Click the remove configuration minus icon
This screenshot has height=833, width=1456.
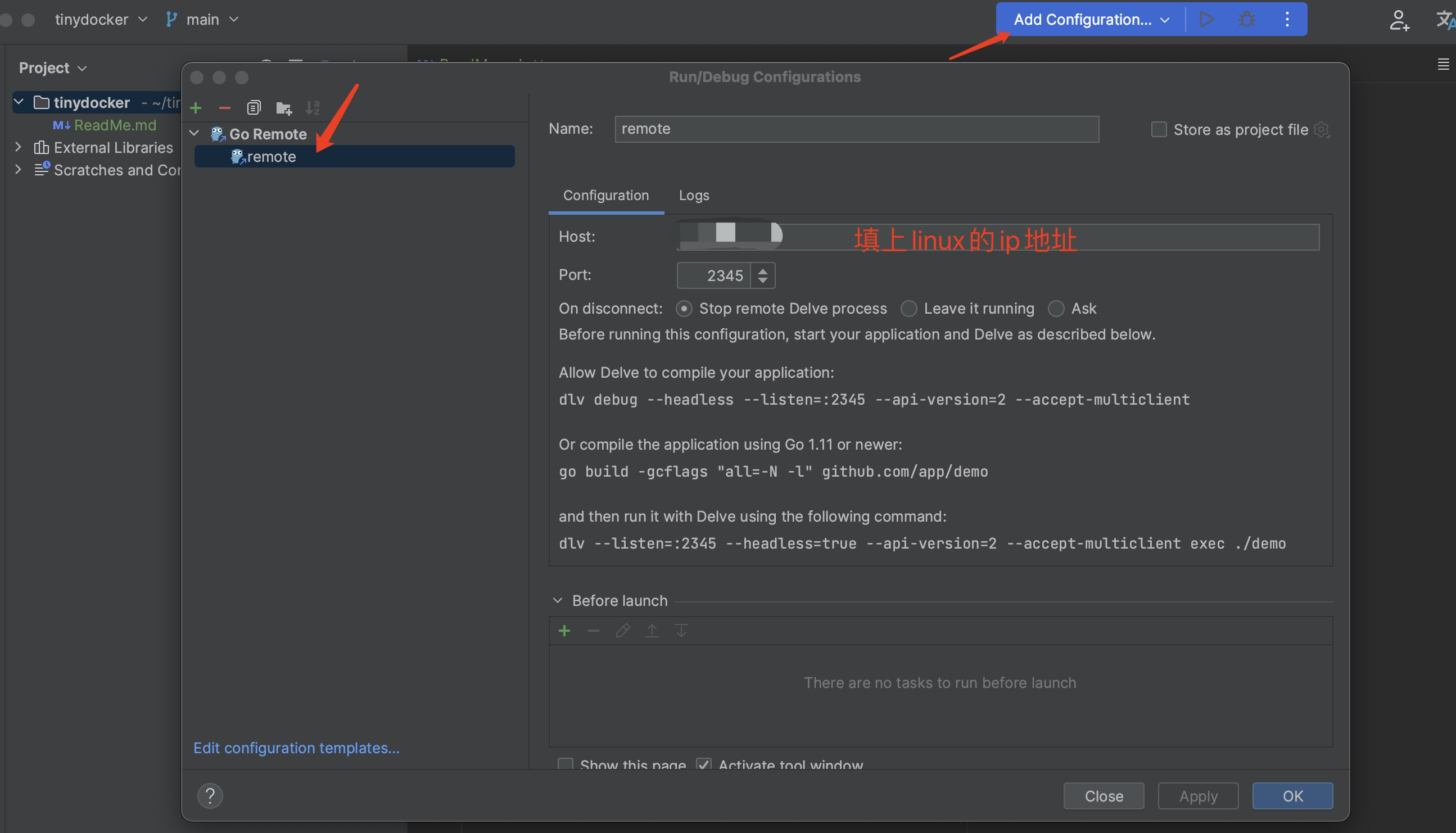(x=224, y=107)
